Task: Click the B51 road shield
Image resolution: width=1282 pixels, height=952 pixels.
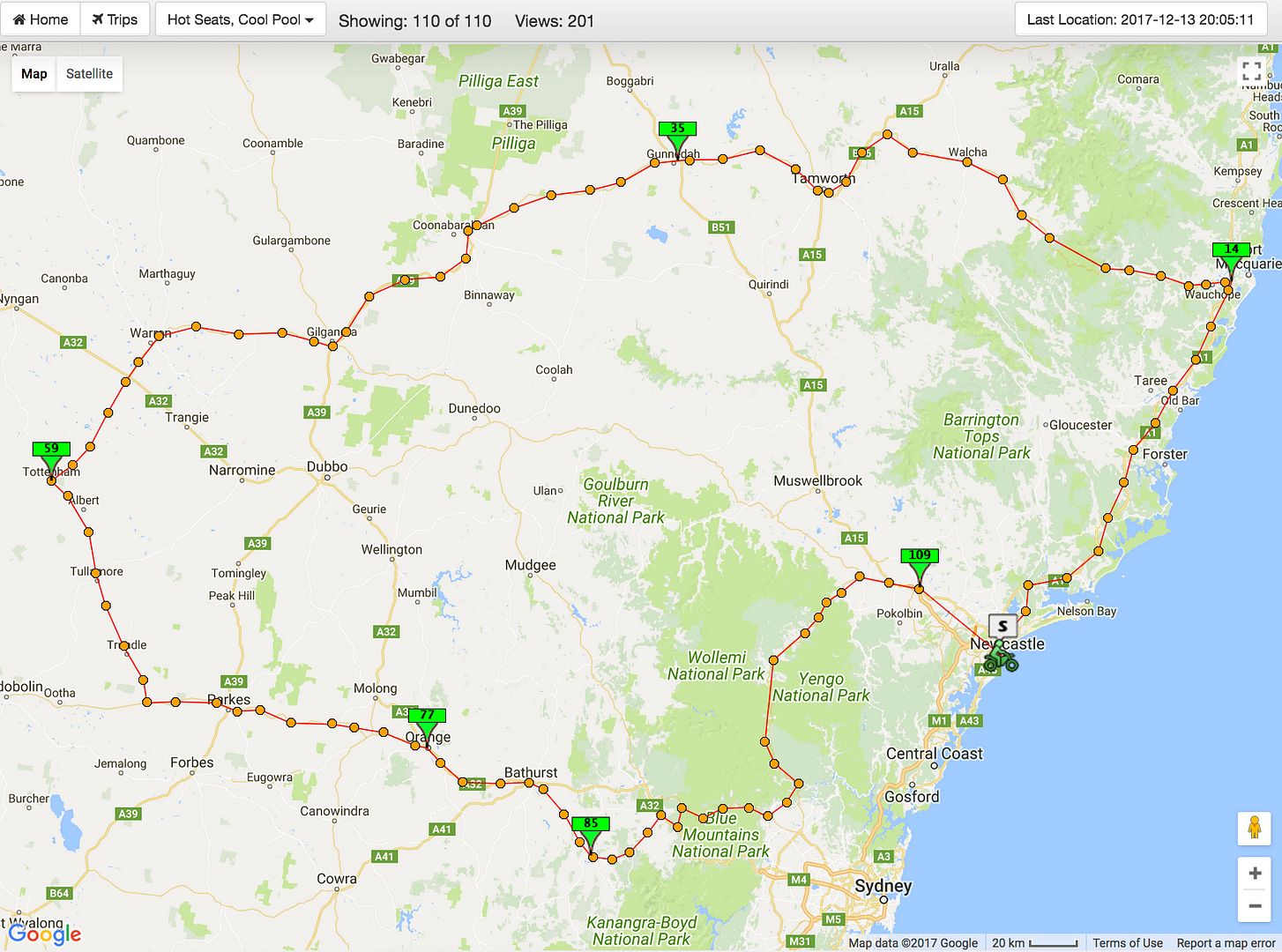Action: pos(720,227)
